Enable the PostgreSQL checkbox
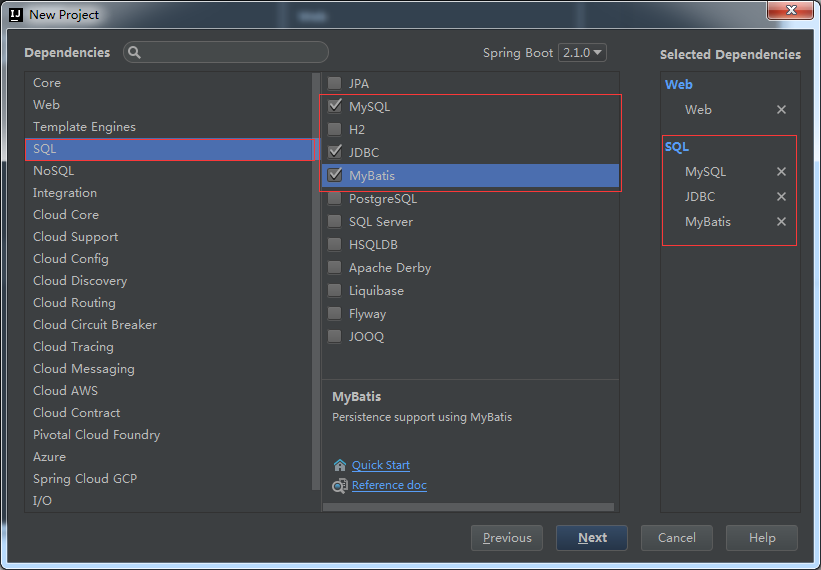The image size is (821, 570). pyautogui.click(x=335, y=199)
